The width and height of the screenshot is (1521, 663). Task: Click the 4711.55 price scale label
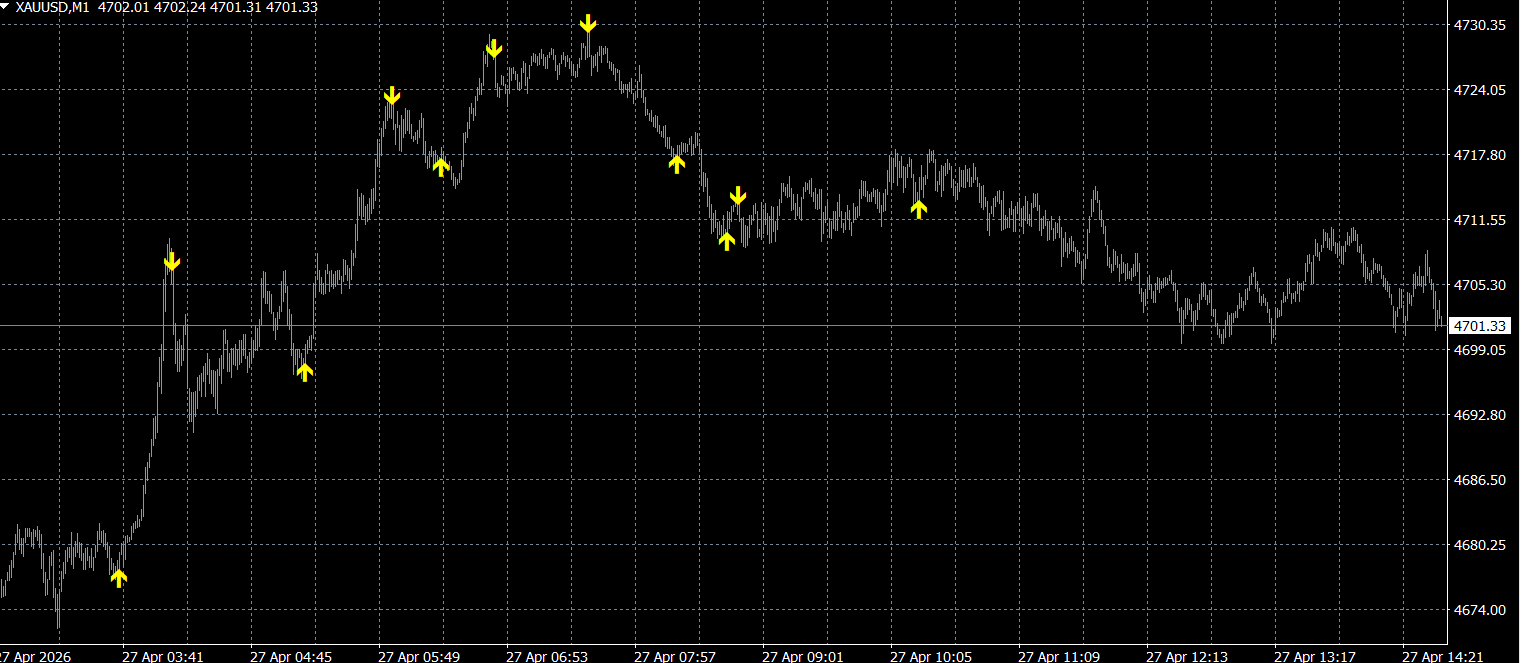tap(1479, 220)
